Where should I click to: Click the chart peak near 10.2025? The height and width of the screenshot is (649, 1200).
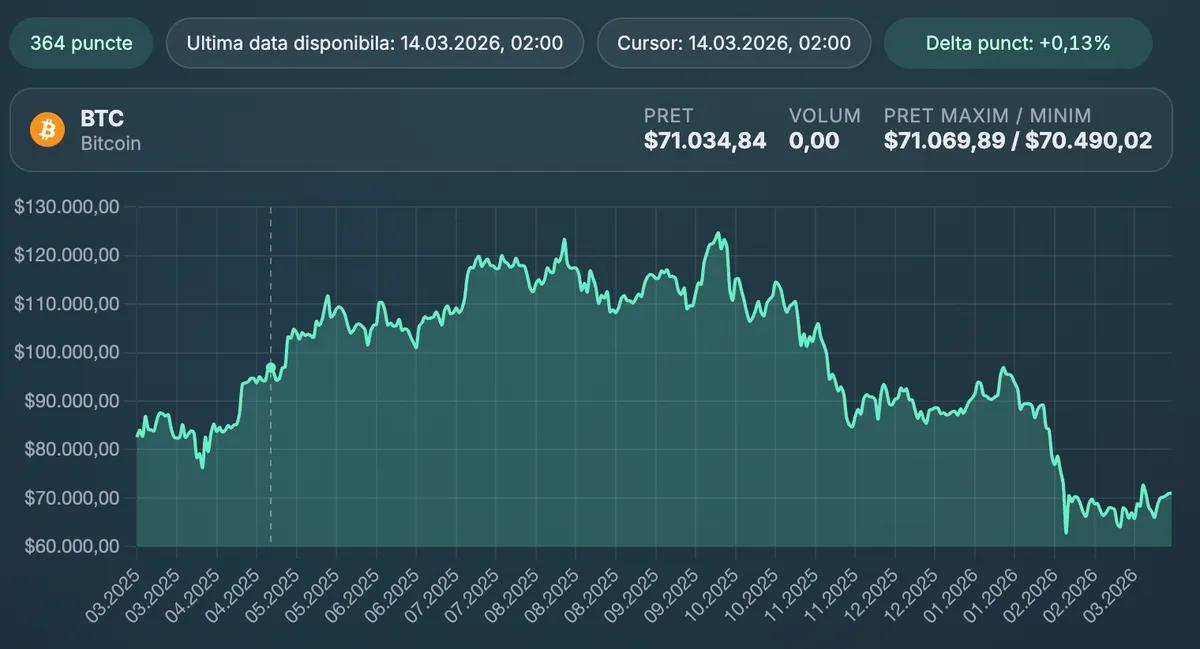[x=718, y=233]
